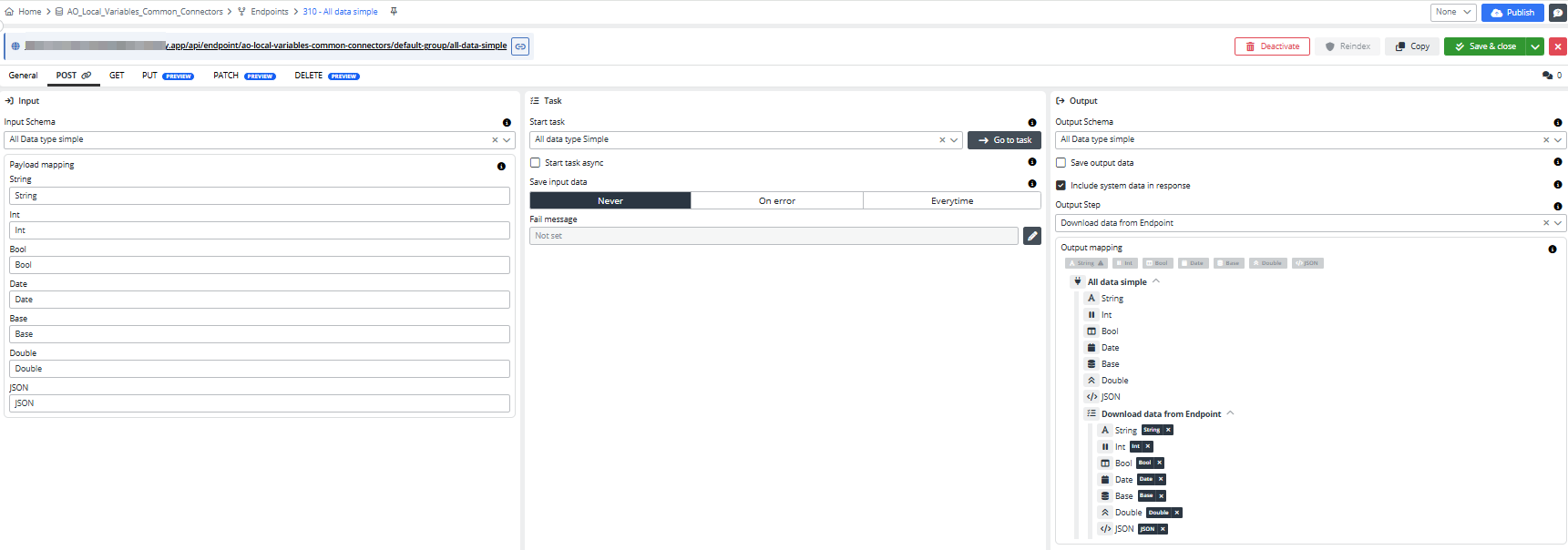
Task: Click the info icon for Payload mapping
Action: [x=501, y=166]
